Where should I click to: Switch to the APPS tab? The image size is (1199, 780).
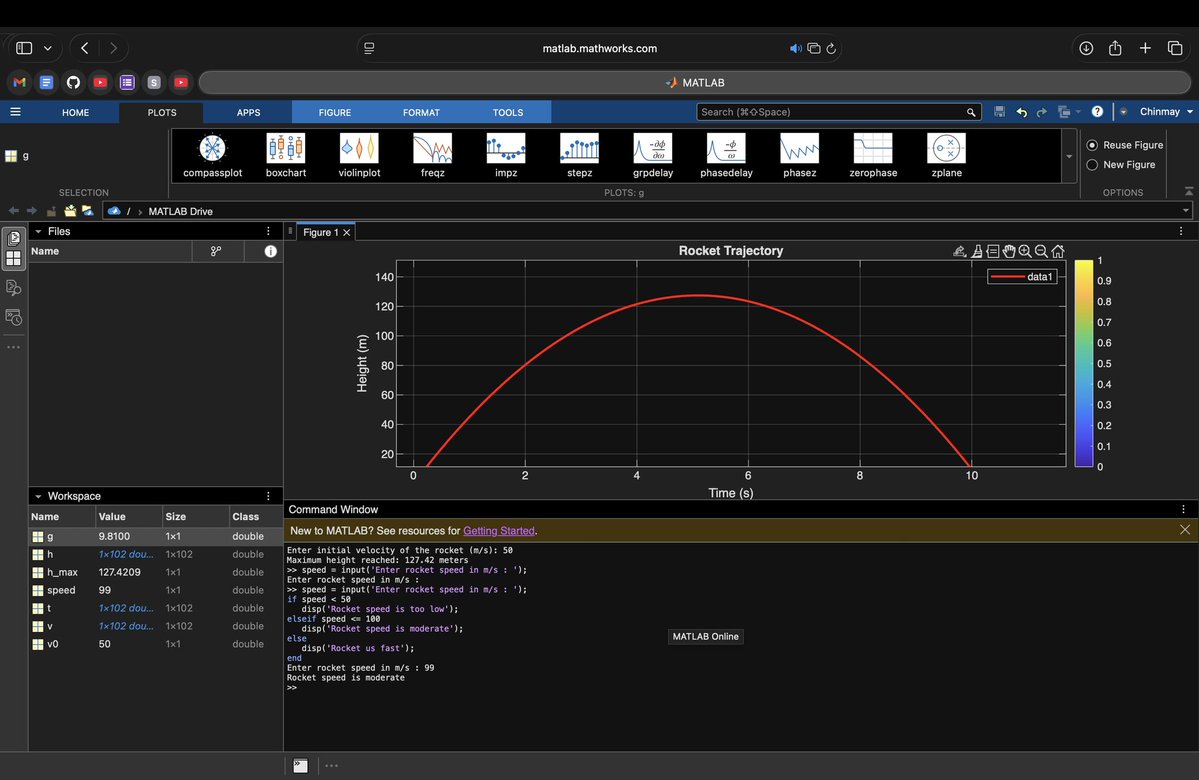pos(249,112)
